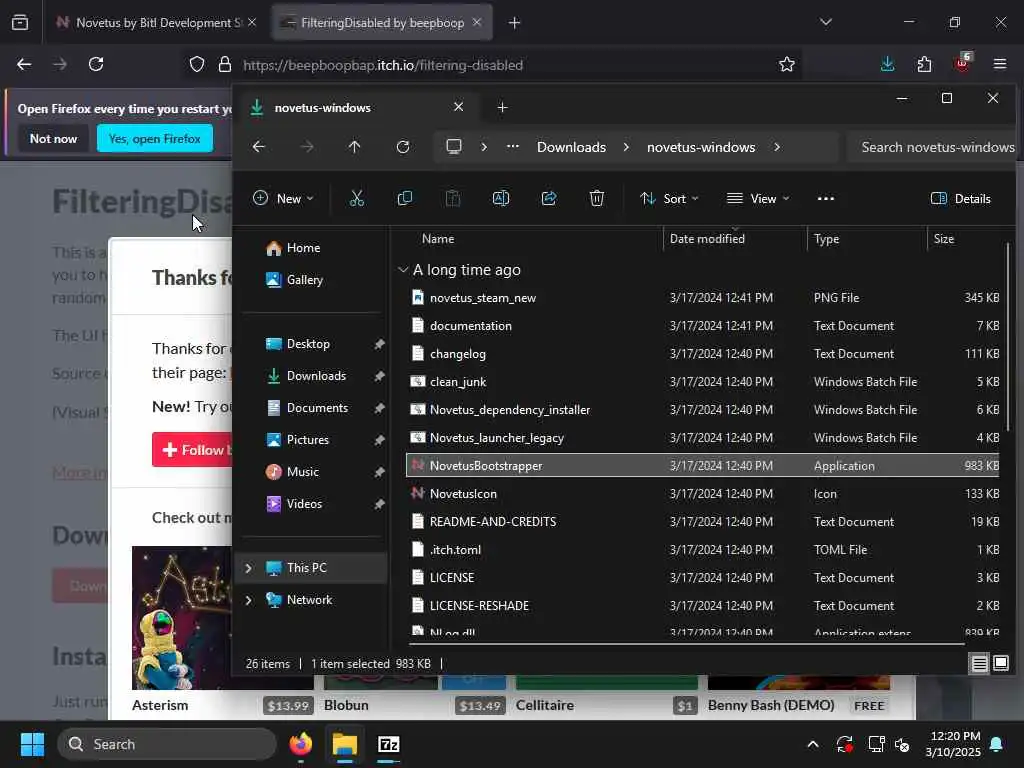The width and height of the screenshot is (1024, 768).
Task: Open a new Firefox tab
Action: pyautogui.click(x=515, y=23)
